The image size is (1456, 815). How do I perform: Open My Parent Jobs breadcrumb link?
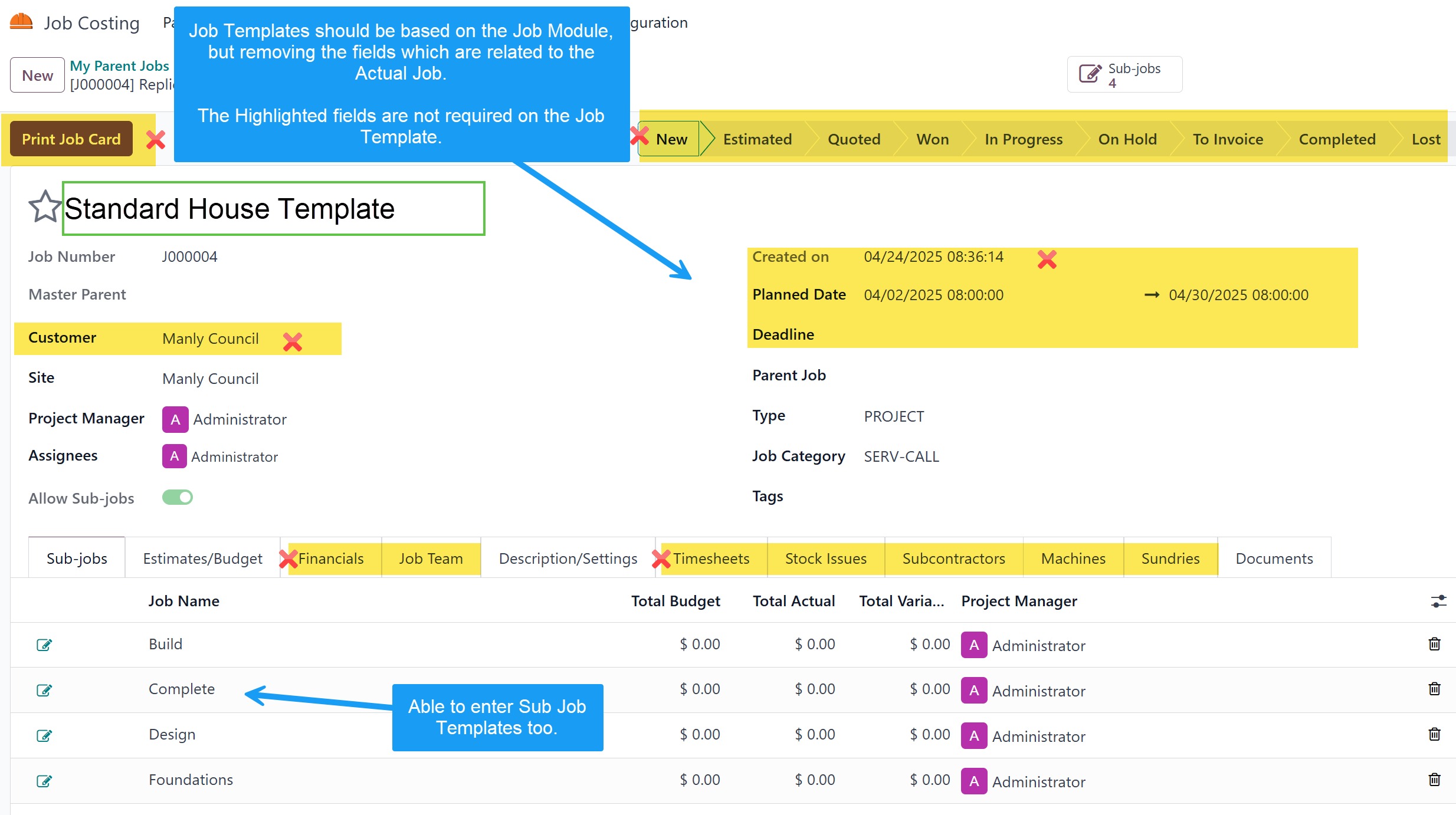pyautogui.click(x=119, y=65)
